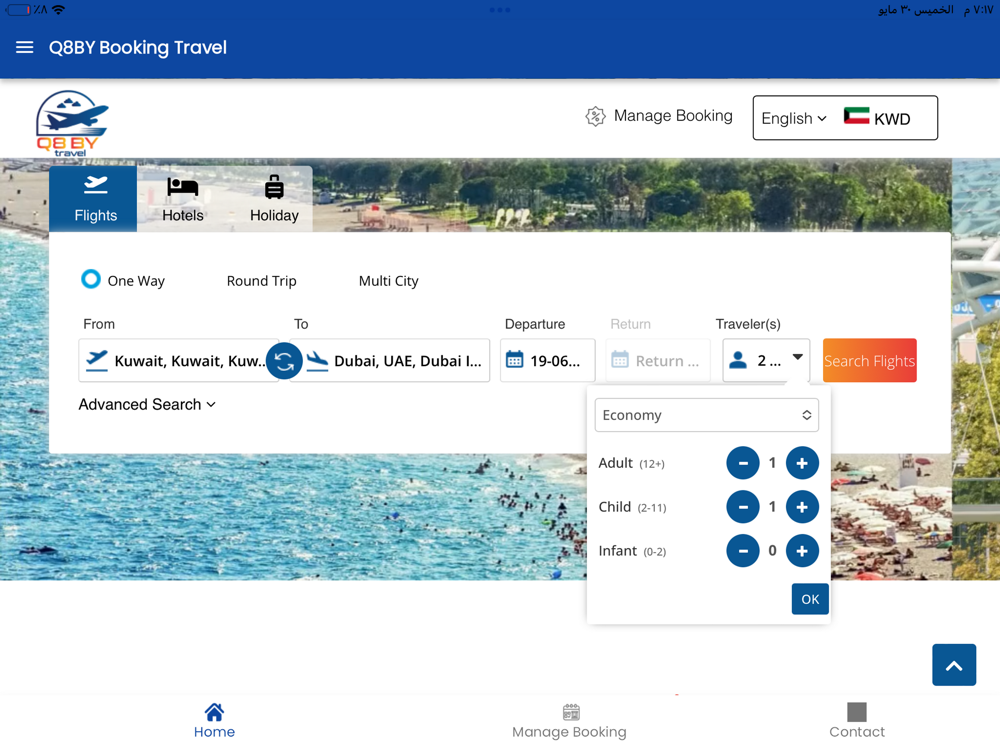Open the Economy cabin class dropdown

click(x=707, y=415)
